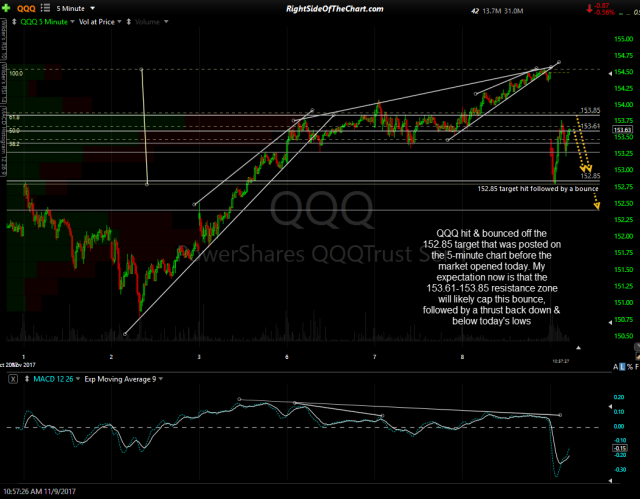Click the QQQ analysis text annotation
This screenshot has height=499, width=640.
point(491,277)
